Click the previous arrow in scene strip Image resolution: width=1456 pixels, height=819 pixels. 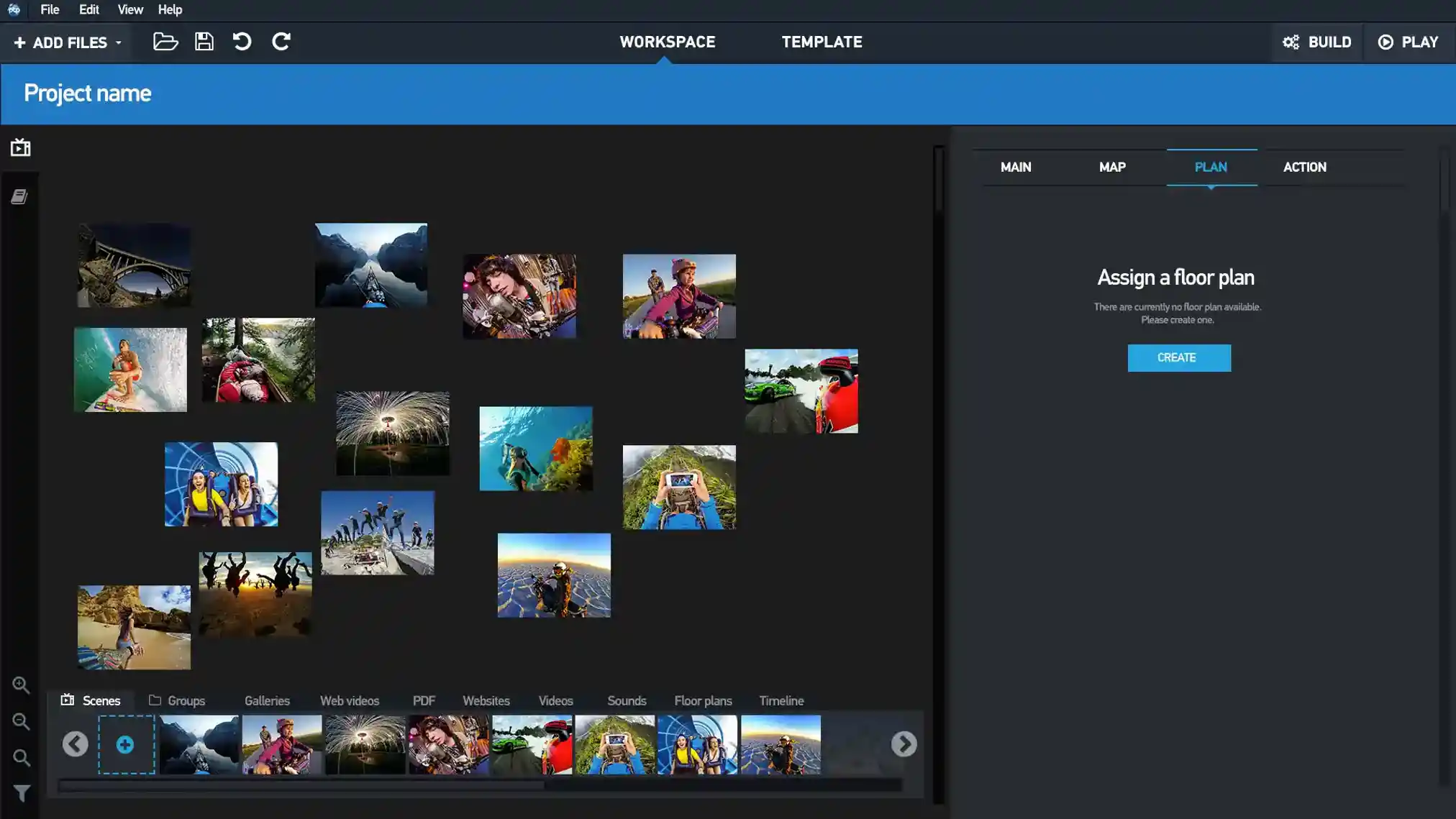tap(75, 744)
